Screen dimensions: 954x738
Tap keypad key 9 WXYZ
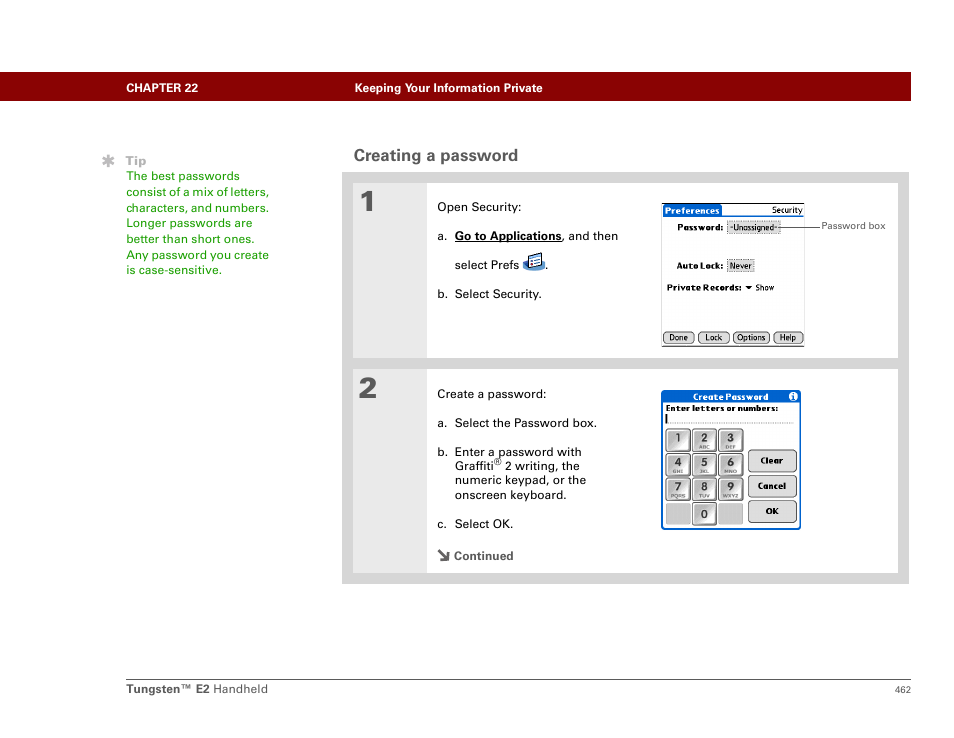730,489
